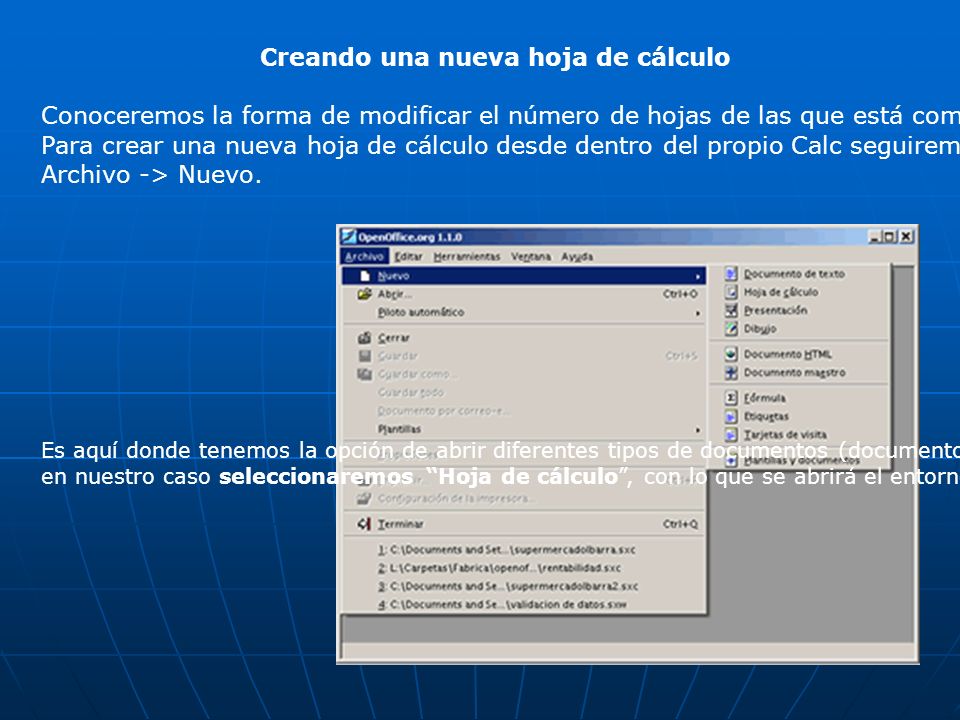Click the Tarjetas de visita icon
The width and height of the screenshot is (960, 720).
click(731, 435)
